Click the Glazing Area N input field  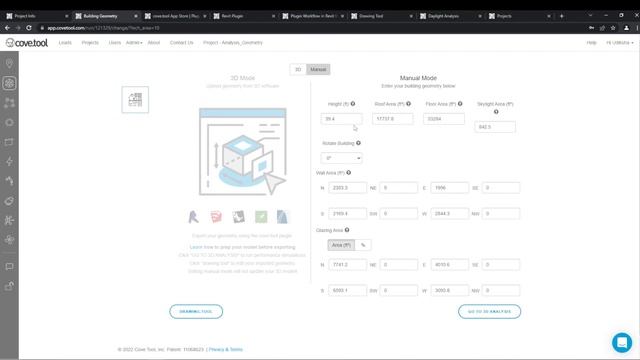click(347, 264)
